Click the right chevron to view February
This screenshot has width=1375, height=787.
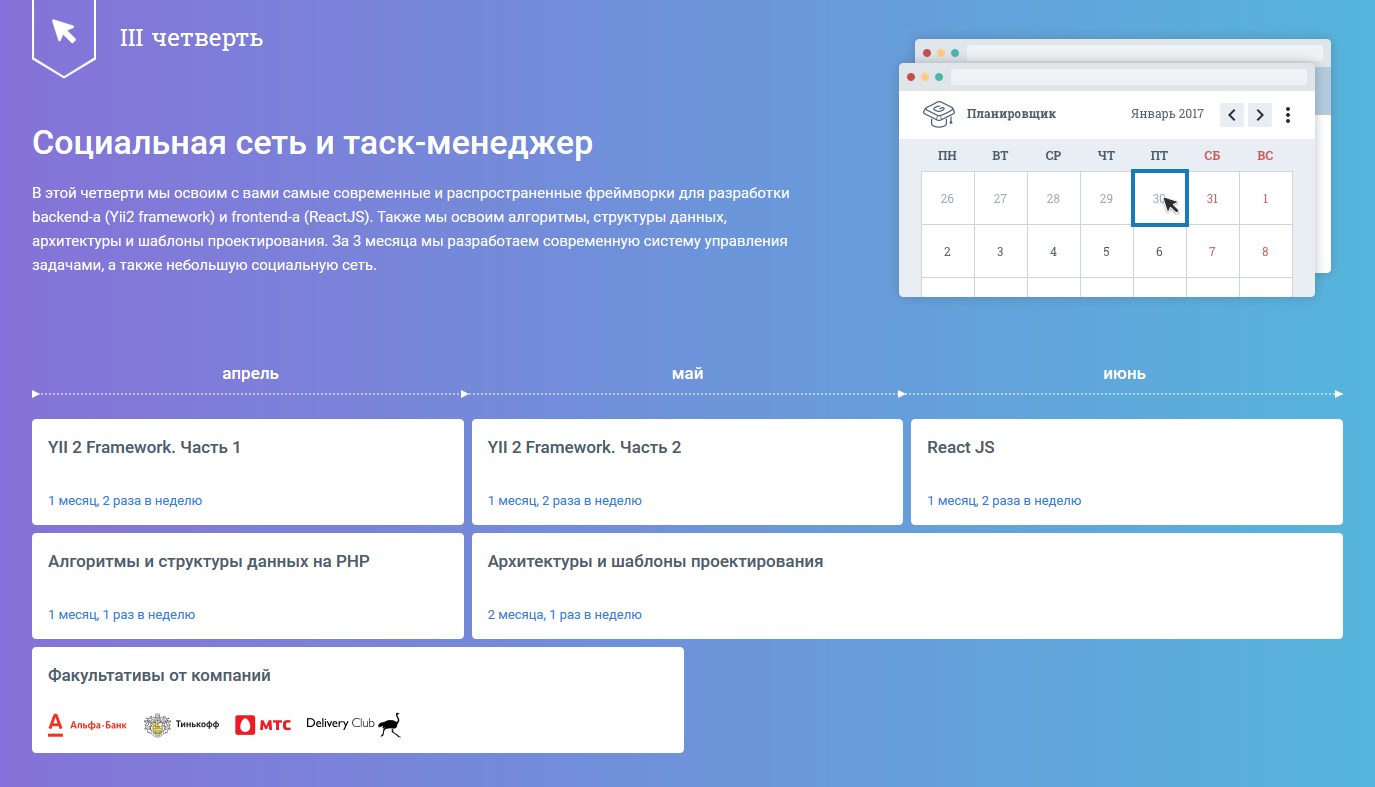tap(1259, 114)
